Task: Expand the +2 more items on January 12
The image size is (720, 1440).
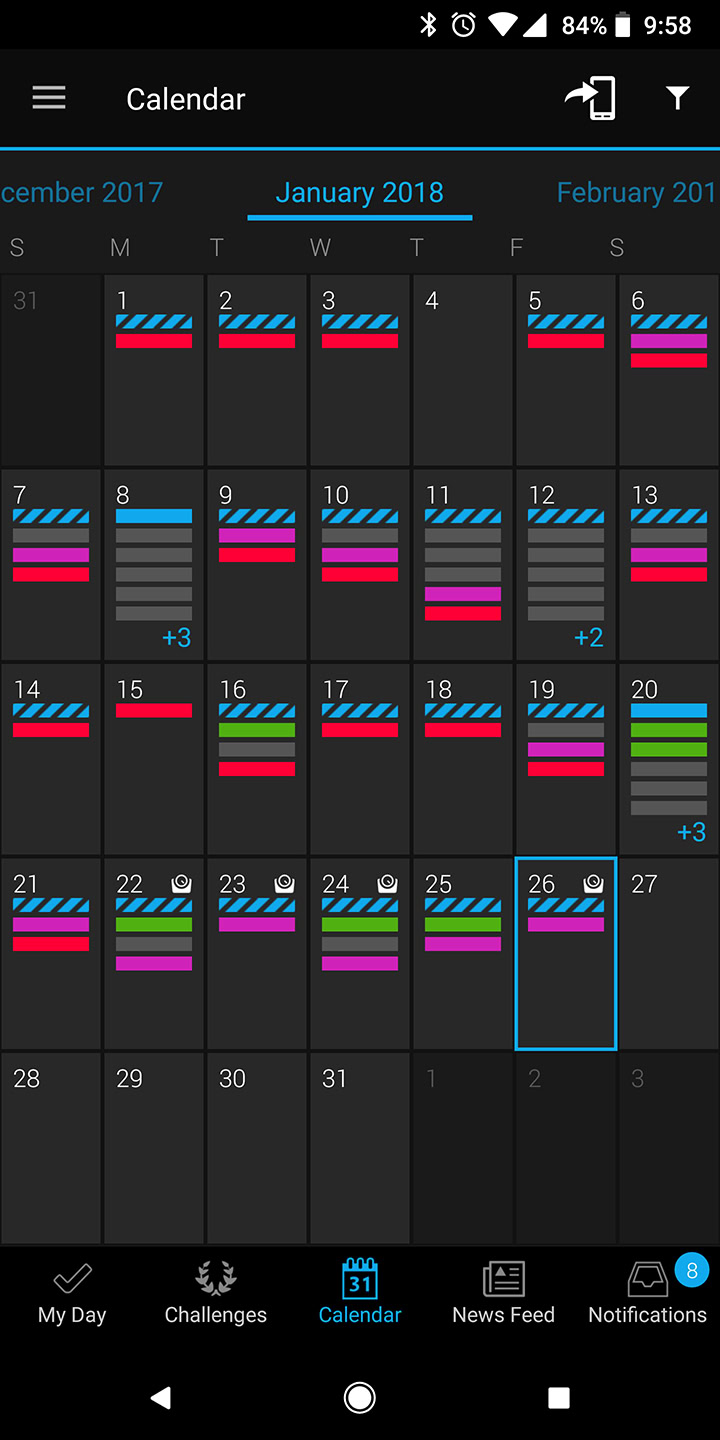Action: click(588, 638)
